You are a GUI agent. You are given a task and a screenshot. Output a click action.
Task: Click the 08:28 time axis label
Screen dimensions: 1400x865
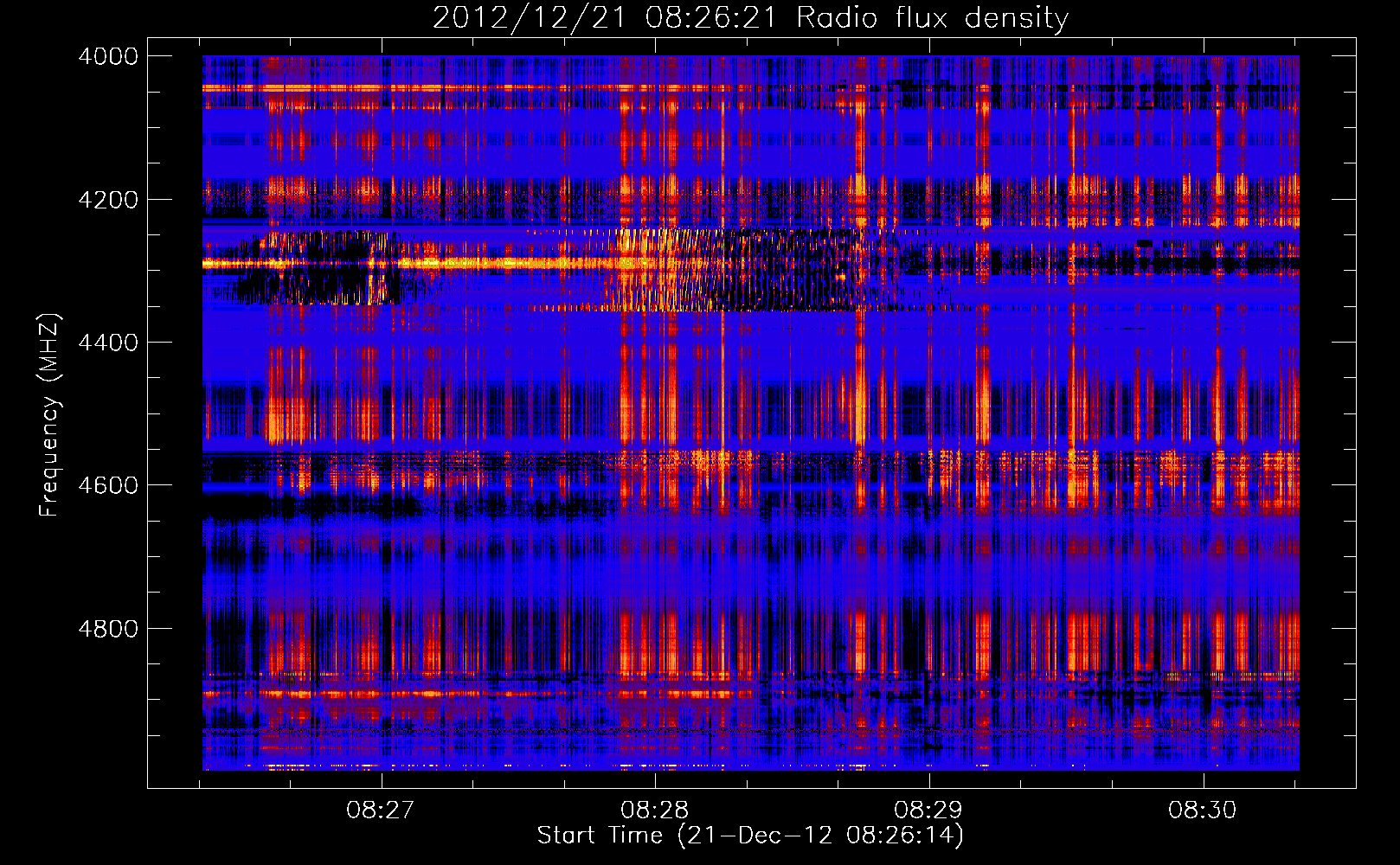(x=655, y=811)
